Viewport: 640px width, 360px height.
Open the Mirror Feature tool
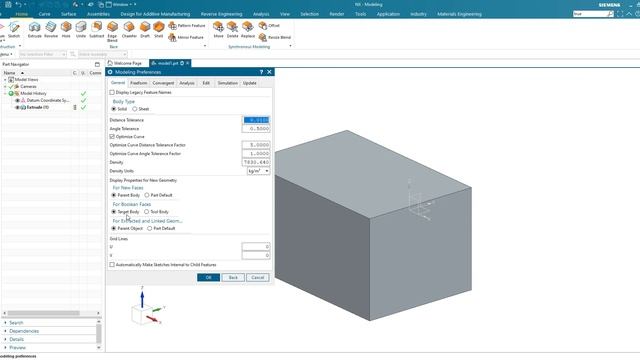(186, 37)
